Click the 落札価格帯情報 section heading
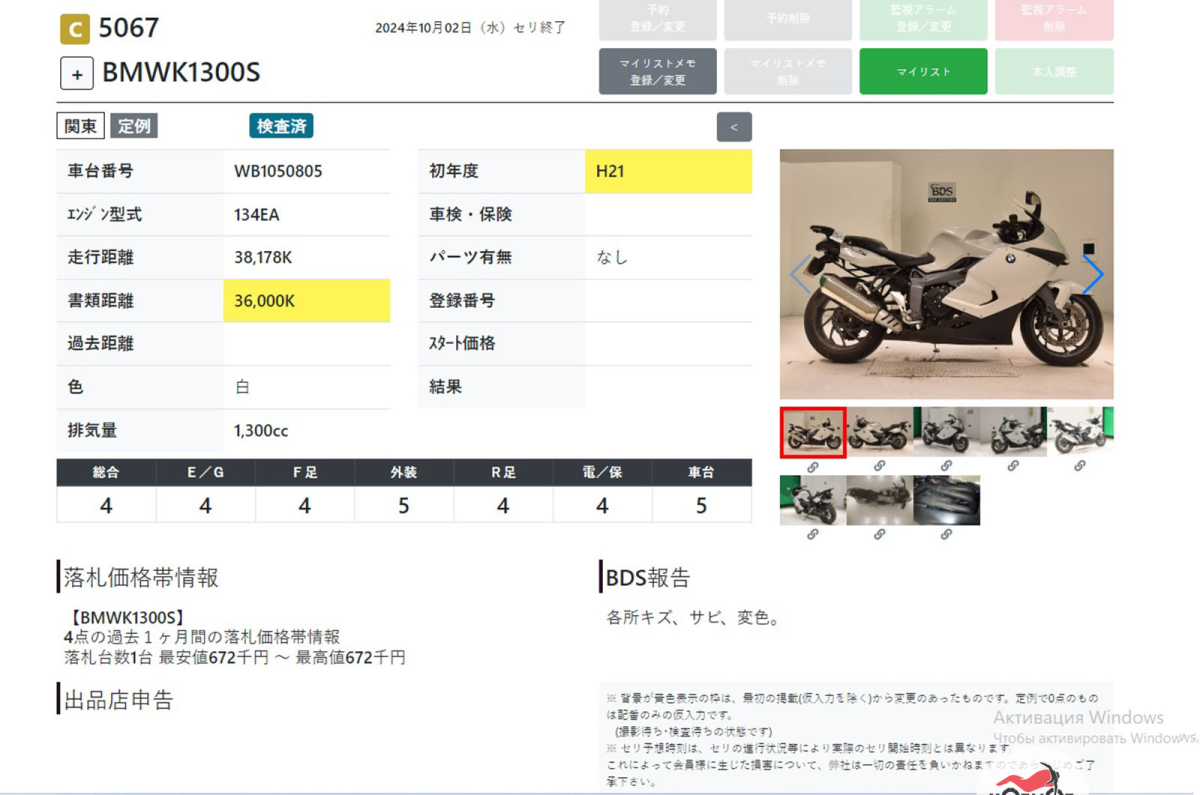Image resolution: width=1200 pixels, height=795 pixels. pyautogui.click(x=141, y=577)
